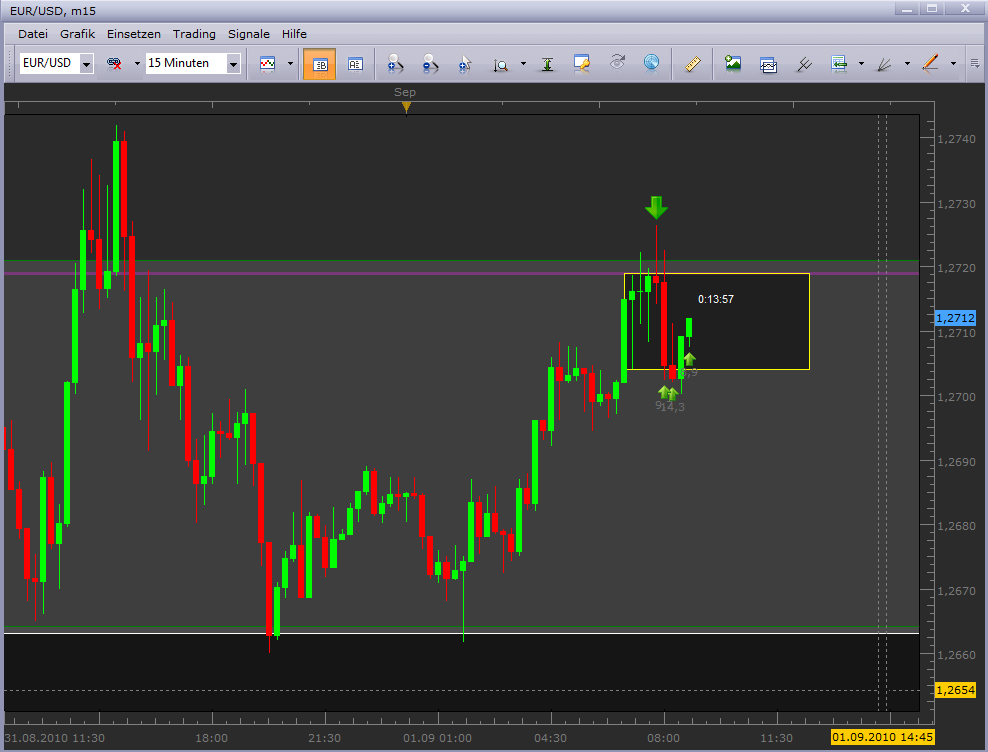Click the yellow 01.09.2010 14:45 time label
This screenshot has height=752, width=988.
click(882, 738)
